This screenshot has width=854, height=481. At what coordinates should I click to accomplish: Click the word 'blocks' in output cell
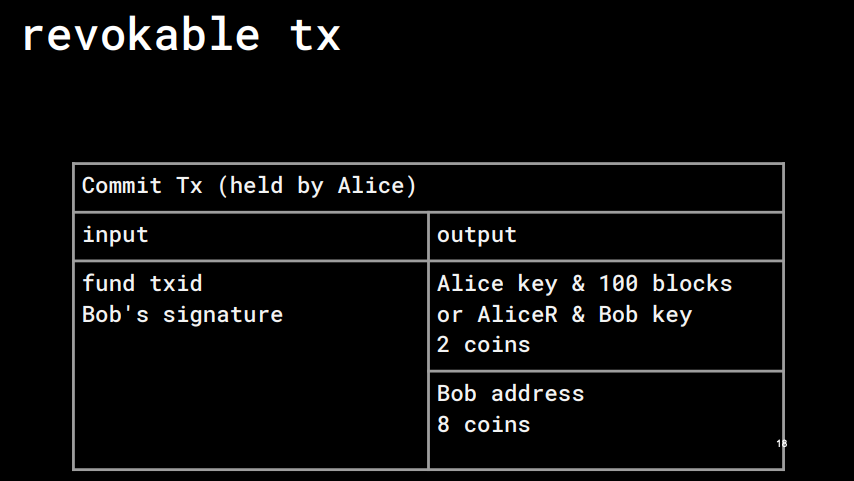(x=692, y=283)
